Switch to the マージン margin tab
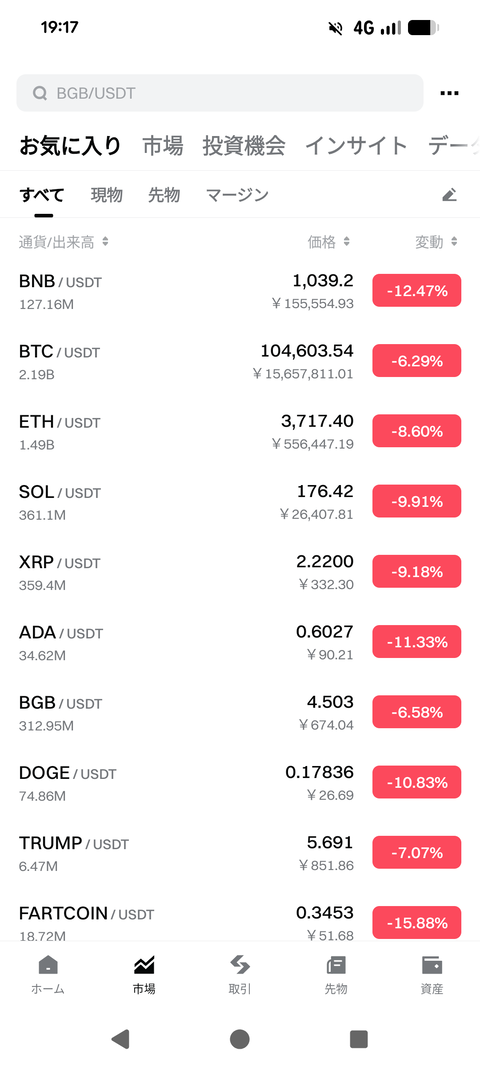Screen dimensions: 480x1067 point(237,195)
